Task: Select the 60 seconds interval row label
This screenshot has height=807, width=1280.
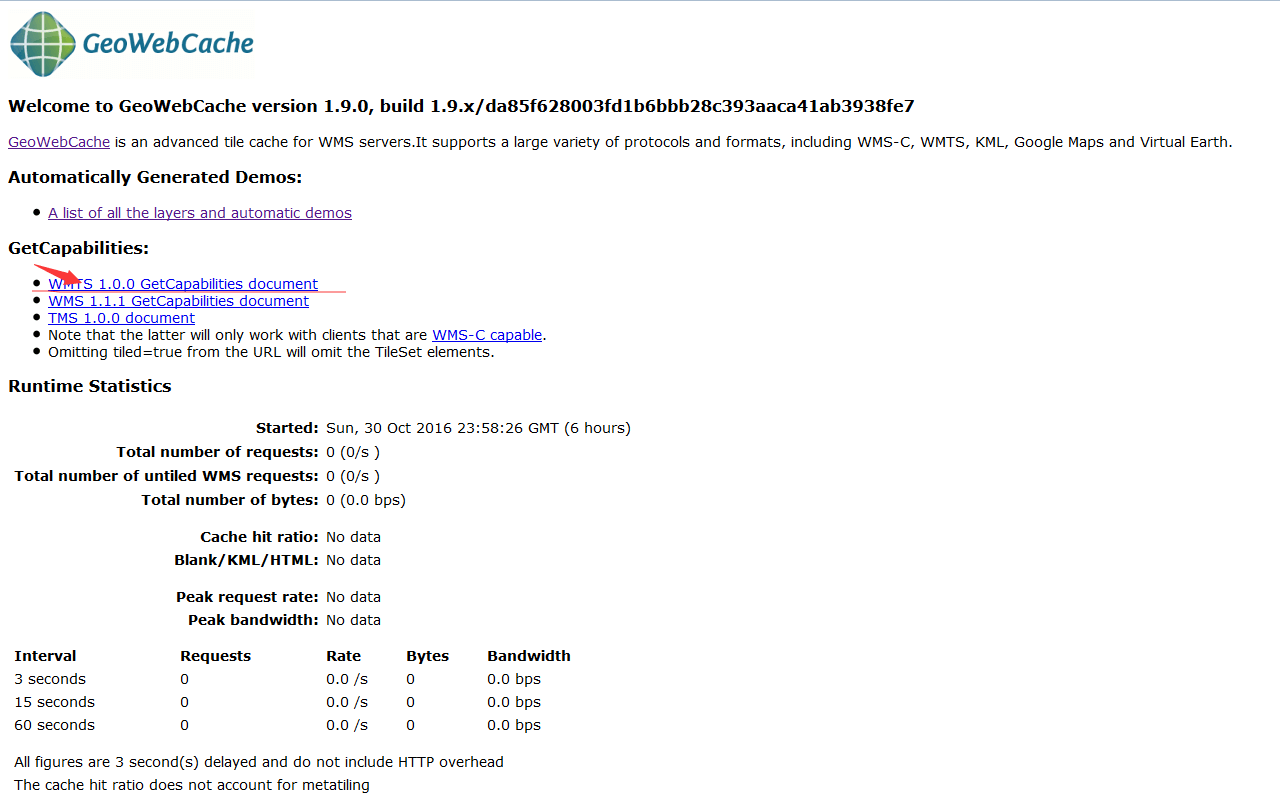Action: tap(54, 725)
